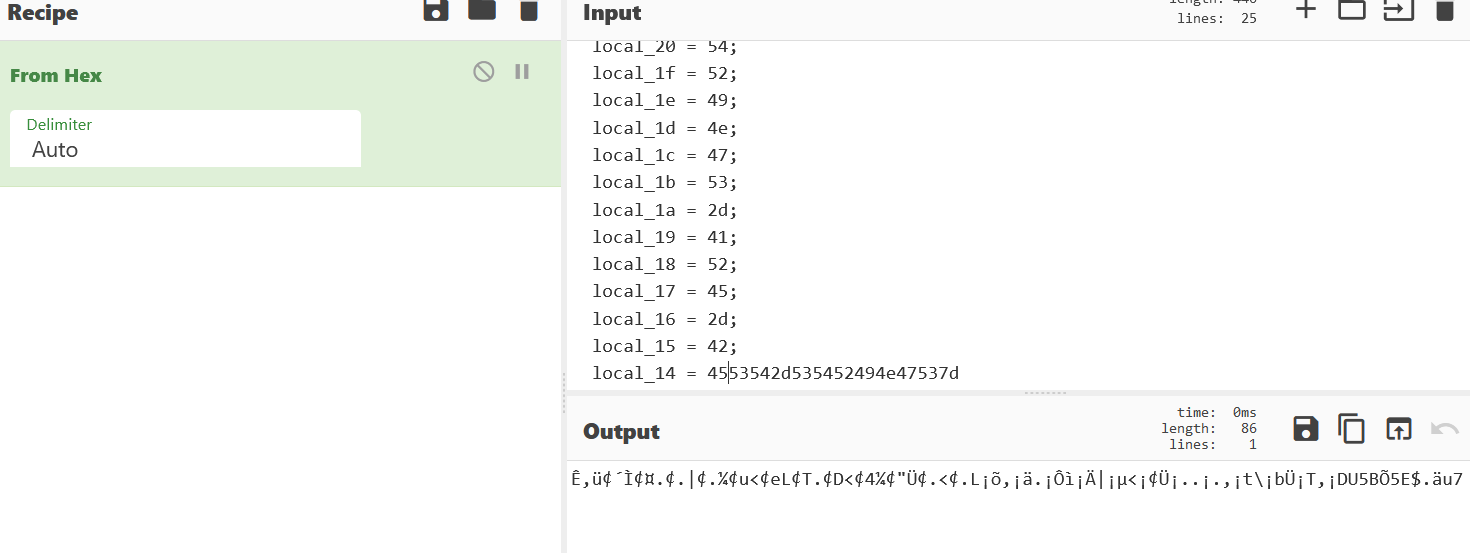Click the local_14 hex string line

pos(776,373)
